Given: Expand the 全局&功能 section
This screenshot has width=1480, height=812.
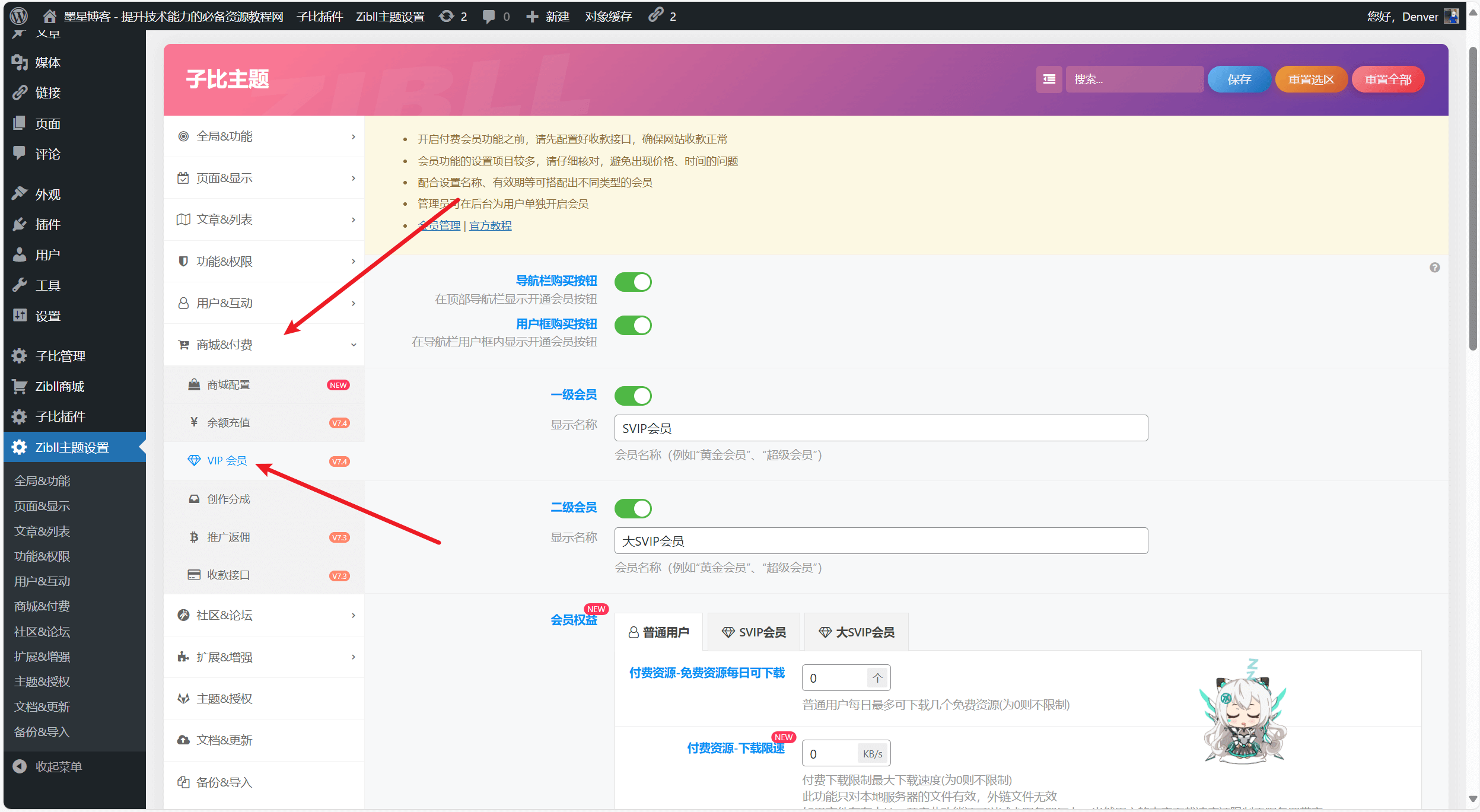Looking at the screenshot, I should [x=264, y=136].
